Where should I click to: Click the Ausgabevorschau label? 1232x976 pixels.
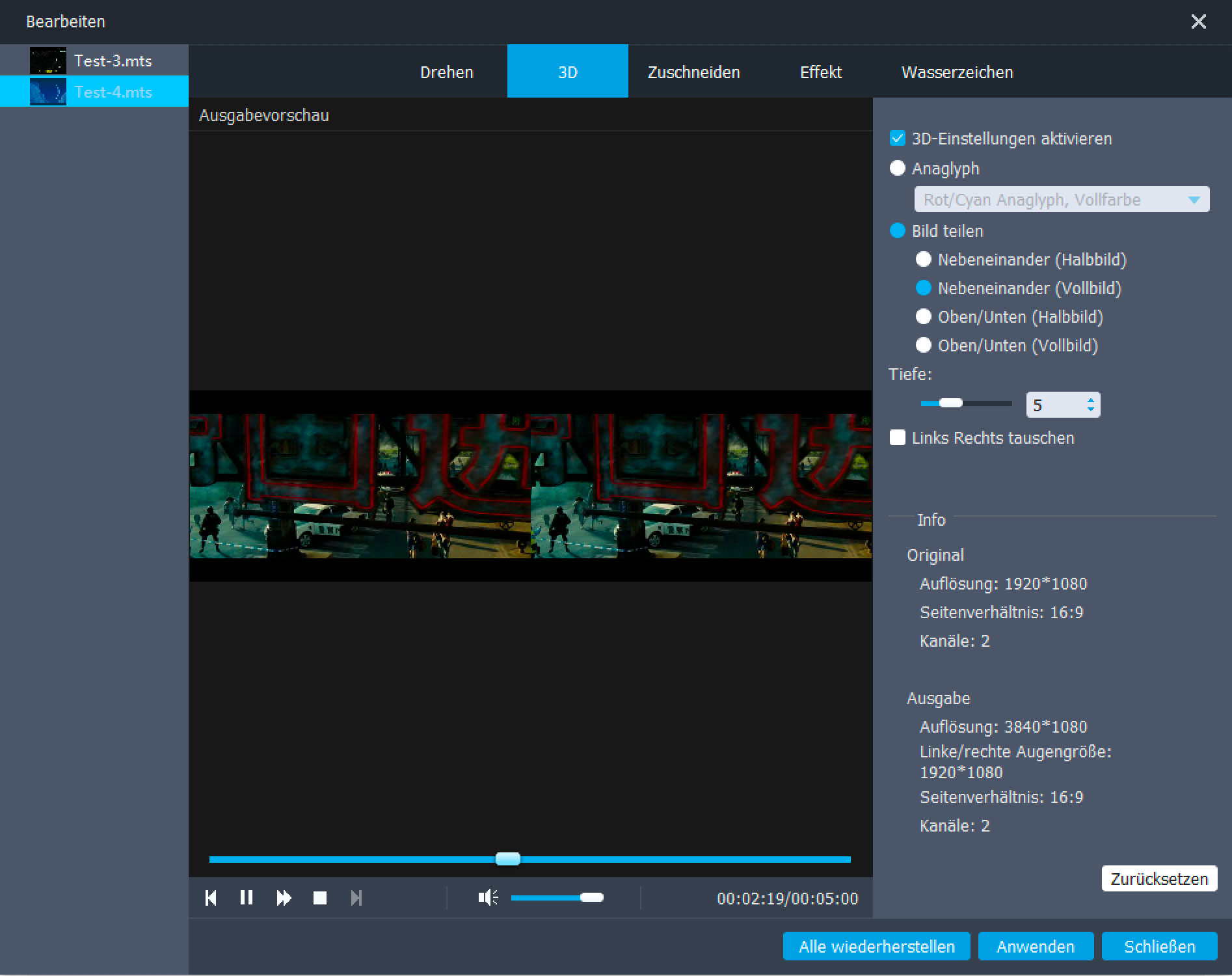coord(264,115)
